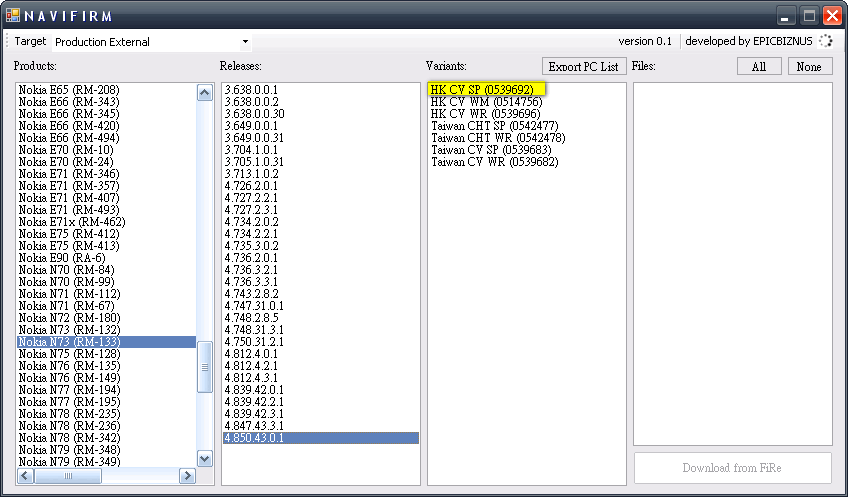The width and height of the screenshot is (848, 497).
Task: Select Nokia E65 (RM-208)
Action: click(x=69, y=90)
